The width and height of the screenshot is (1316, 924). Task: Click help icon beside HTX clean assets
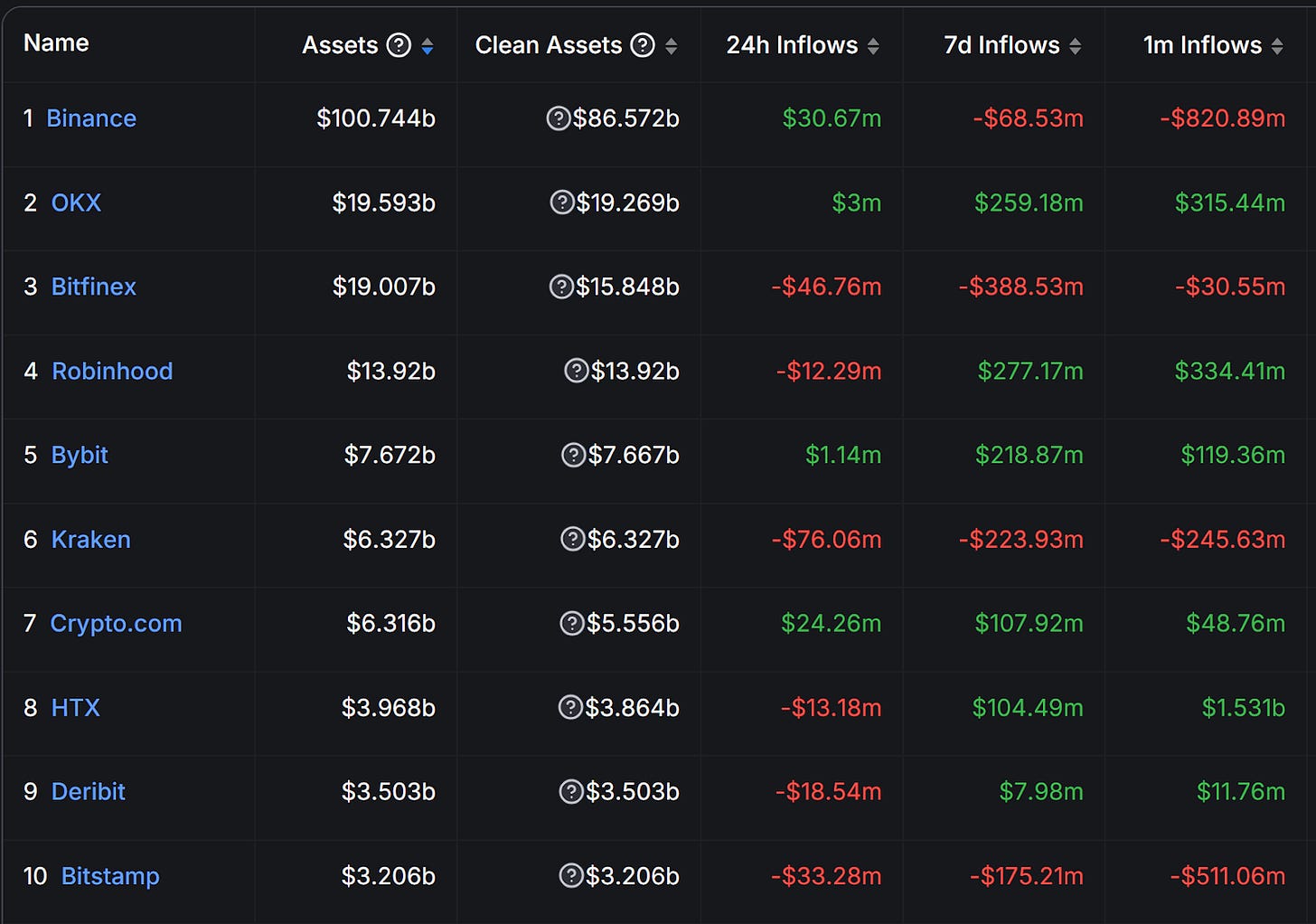tap(570, 707)
